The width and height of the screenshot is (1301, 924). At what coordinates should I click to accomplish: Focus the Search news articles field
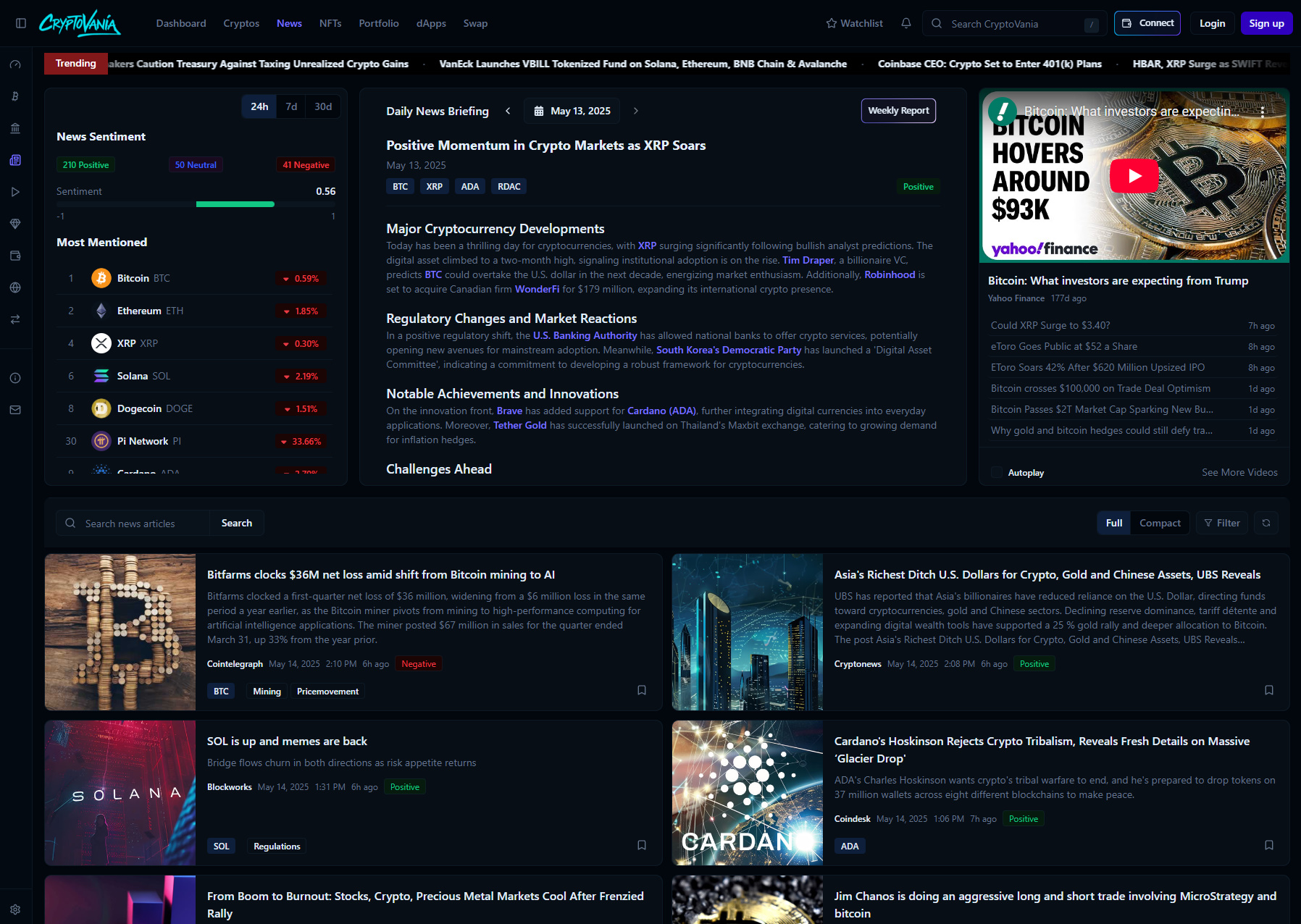point(133,523)
